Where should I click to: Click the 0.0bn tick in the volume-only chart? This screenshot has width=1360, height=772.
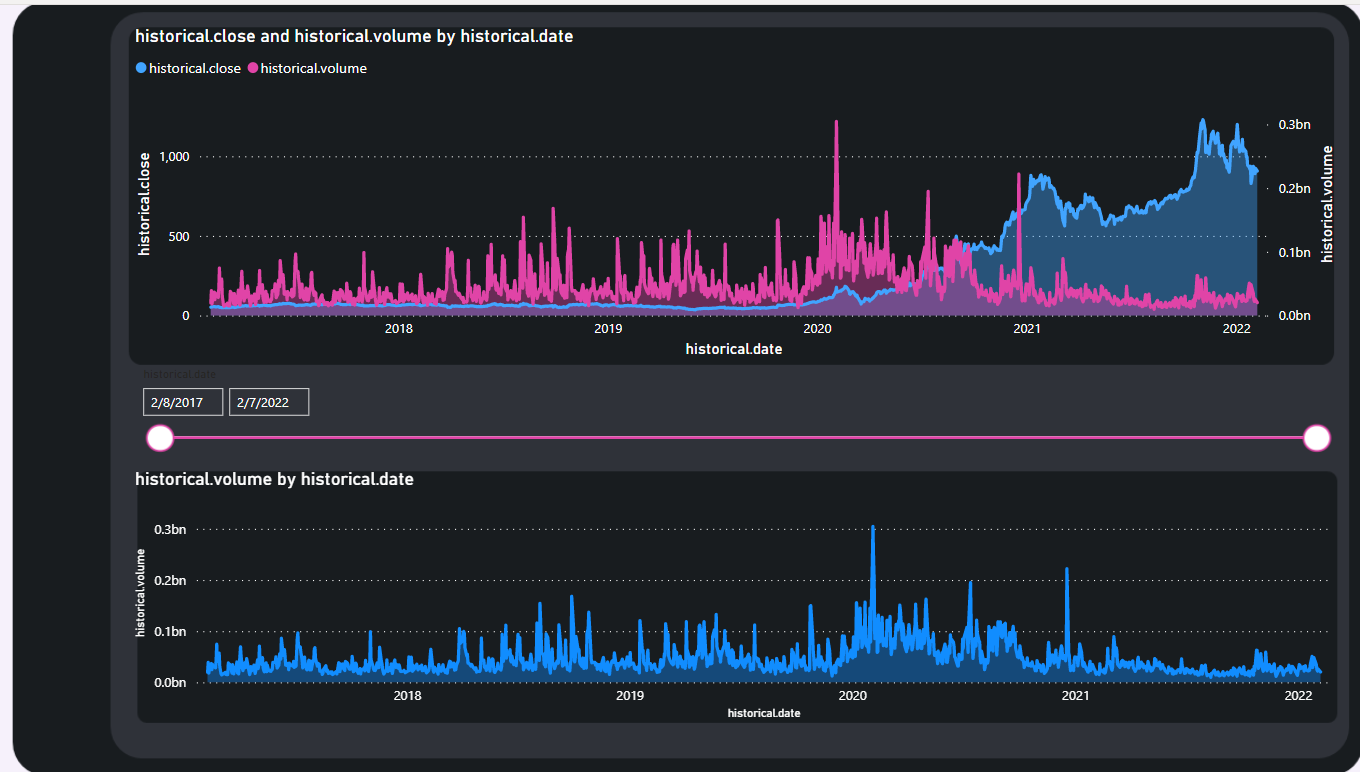169,683
